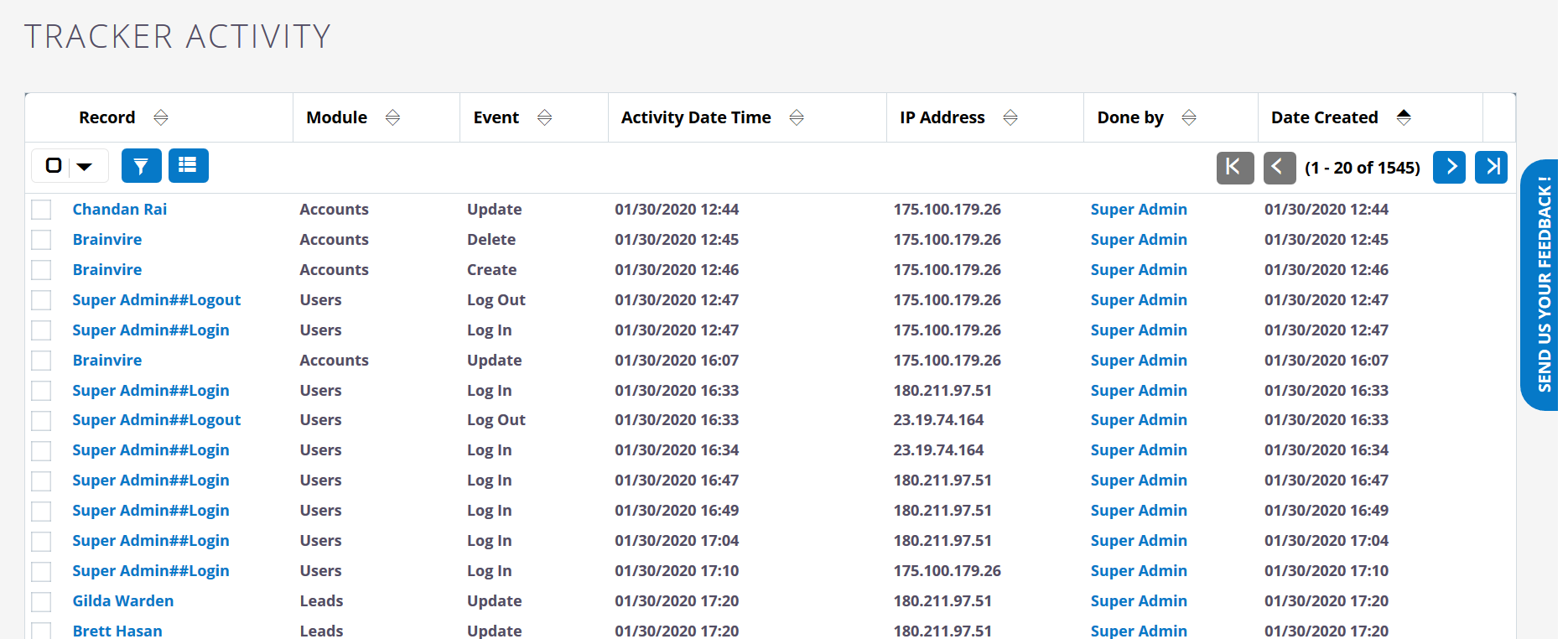Open Super Admin user in 16:49 row
1568x639 pixels.
pos(1139,511)
